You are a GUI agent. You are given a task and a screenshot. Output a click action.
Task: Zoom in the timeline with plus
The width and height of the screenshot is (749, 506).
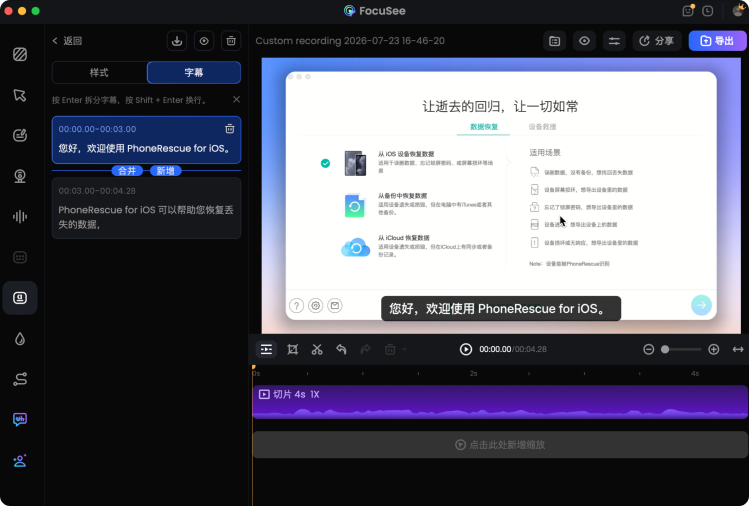[x=714, y=349]
